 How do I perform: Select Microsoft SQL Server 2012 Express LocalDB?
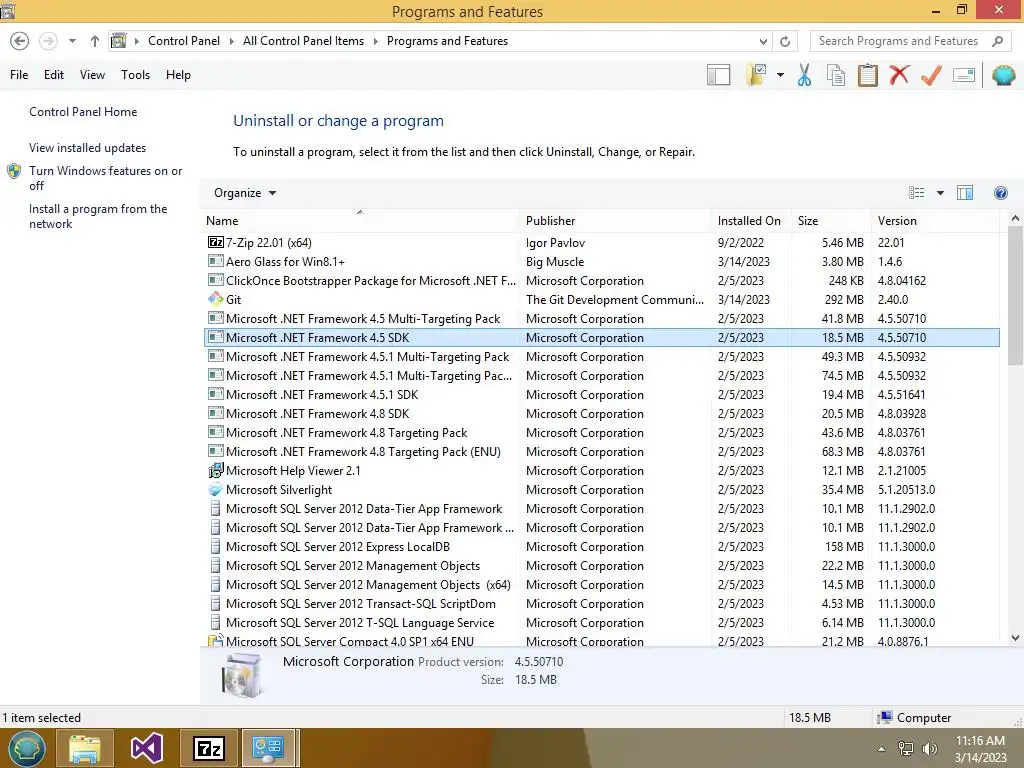click(x=602, y=547)
